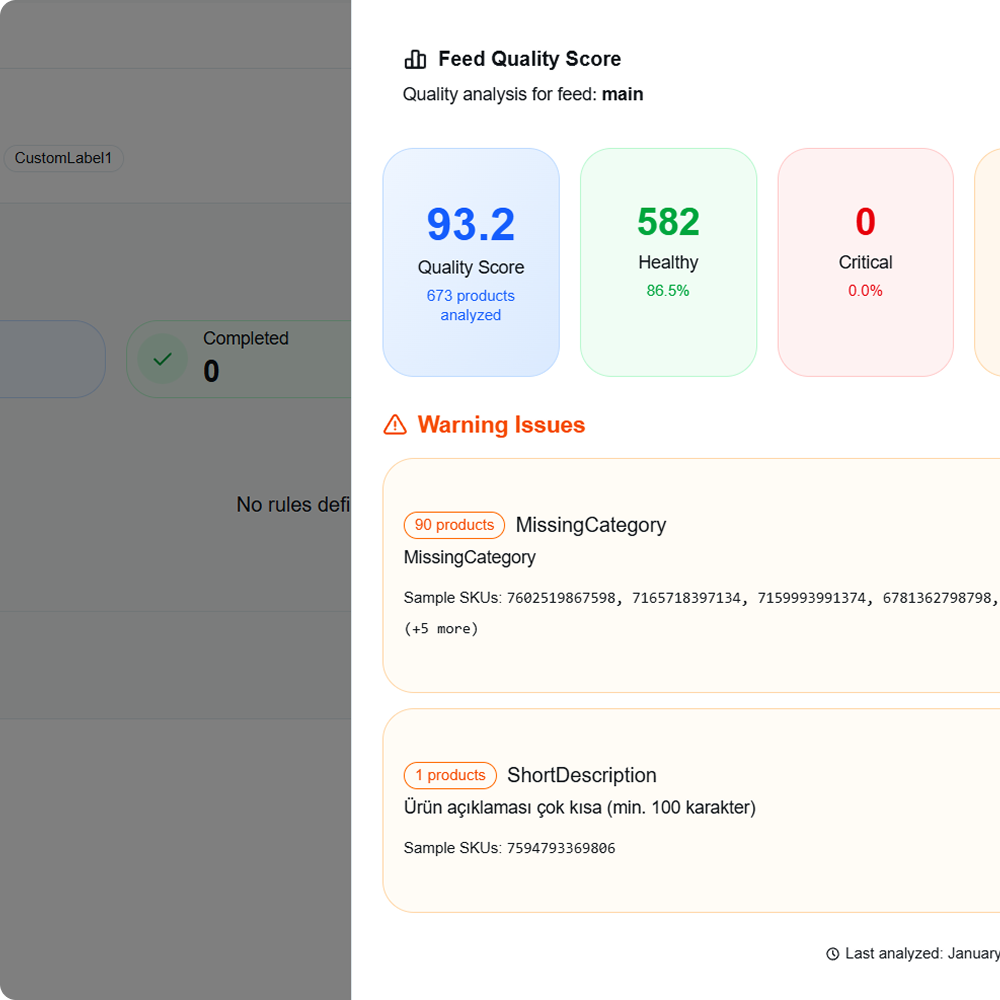Click the CustomLabel1 chip
The width and height of the screenshot is (1000, 1000).
(x=64, y=158)
